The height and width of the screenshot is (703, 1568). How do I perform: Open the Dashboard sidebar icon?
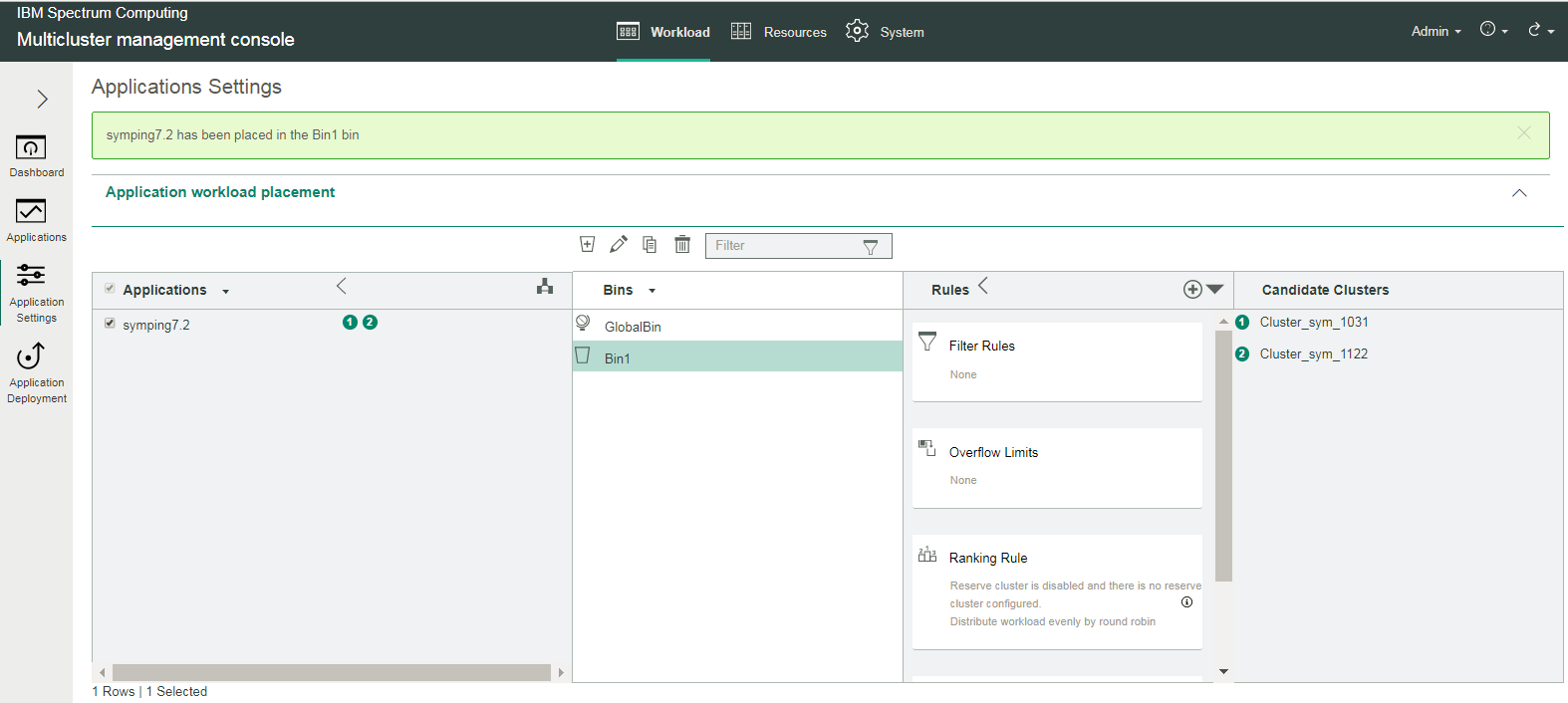(x=36, y=156)
